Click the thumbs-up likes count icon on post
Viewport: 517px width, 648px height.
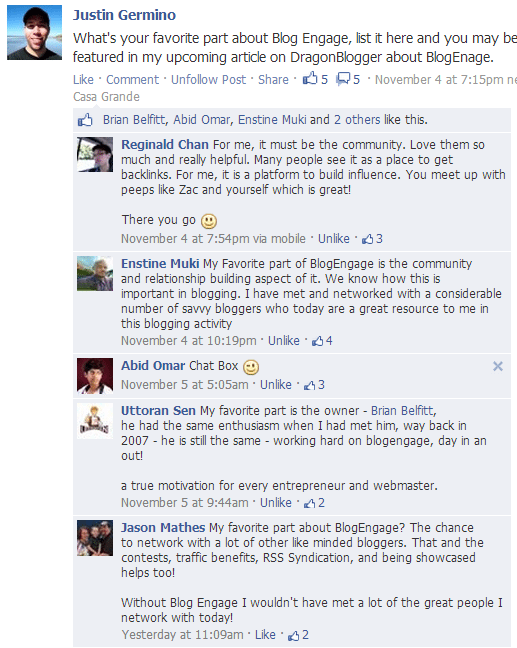(315, 79)
